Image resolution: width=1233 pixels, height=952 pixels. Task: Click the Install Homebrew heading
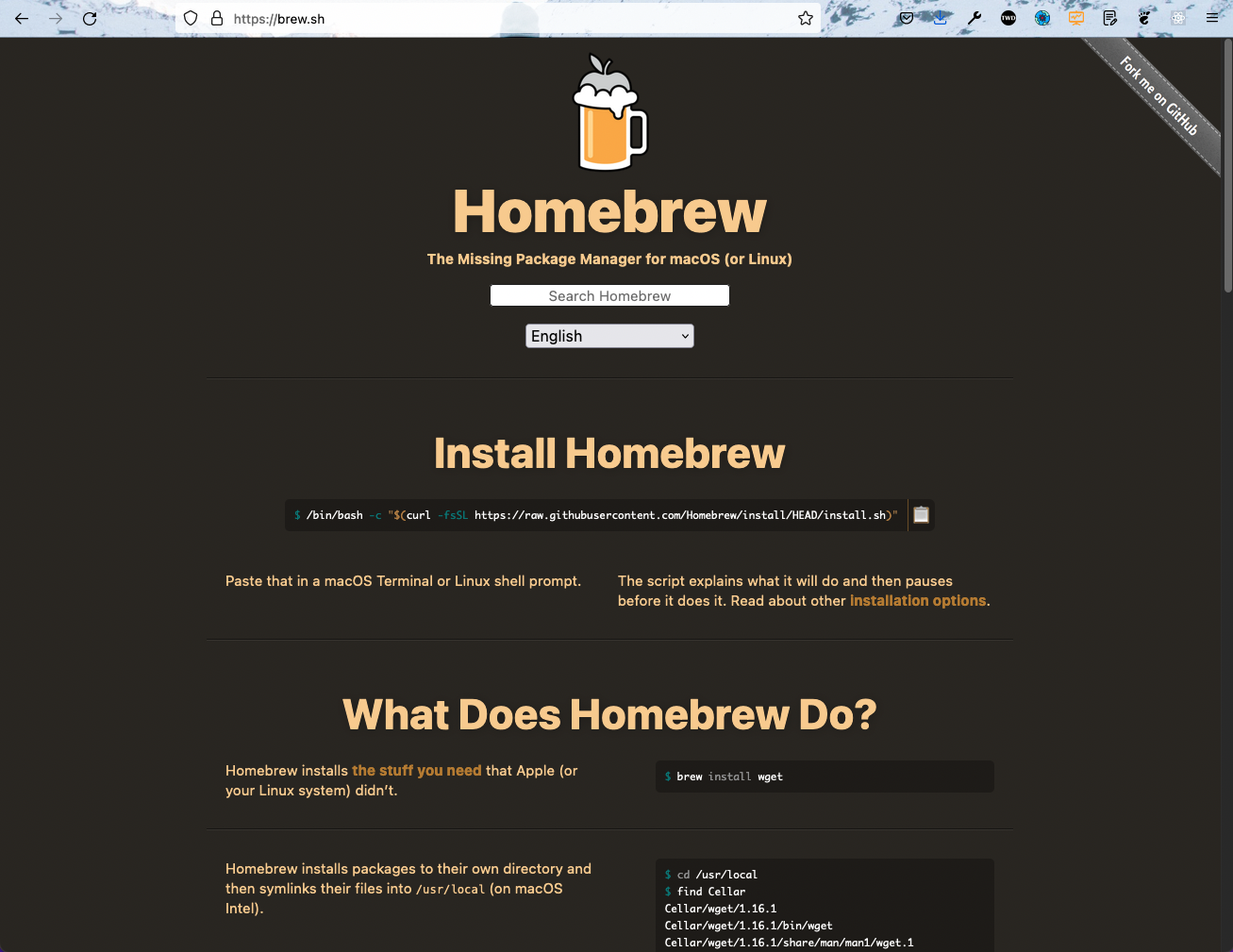click(609, 454)
